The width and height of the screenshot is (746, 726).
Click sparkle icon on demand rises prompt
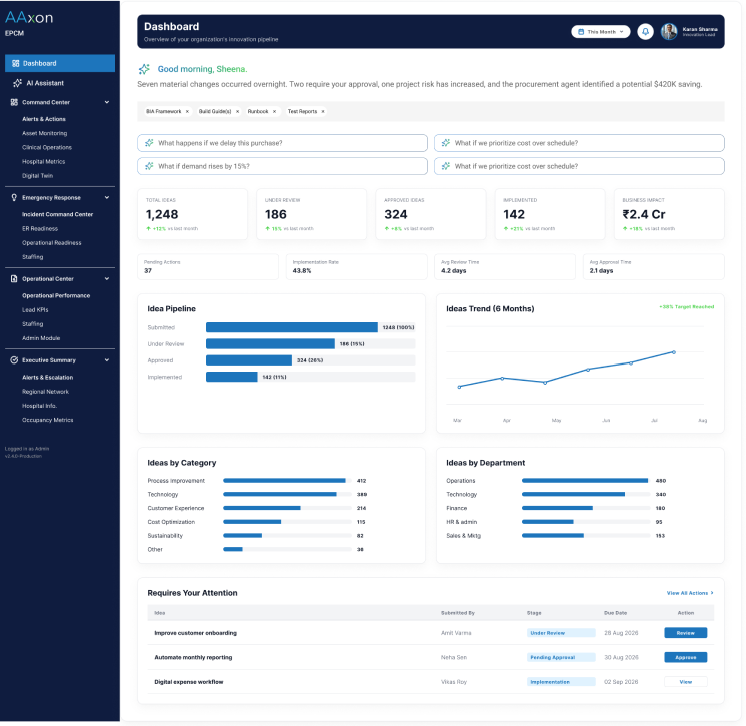click(x=149, y=166)
